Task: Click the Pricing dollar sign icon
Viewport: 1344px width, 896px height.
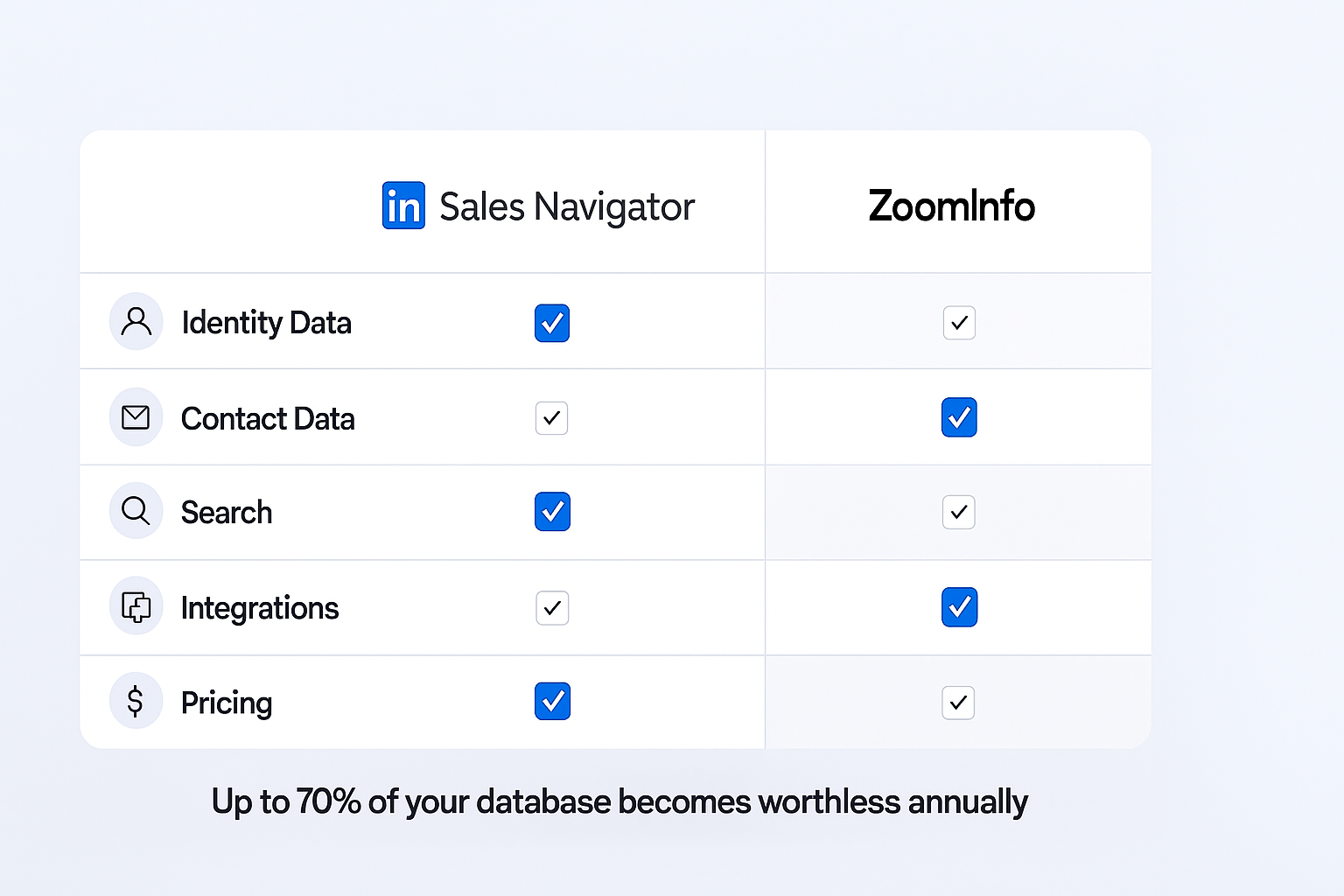Action: click(136, 701)
